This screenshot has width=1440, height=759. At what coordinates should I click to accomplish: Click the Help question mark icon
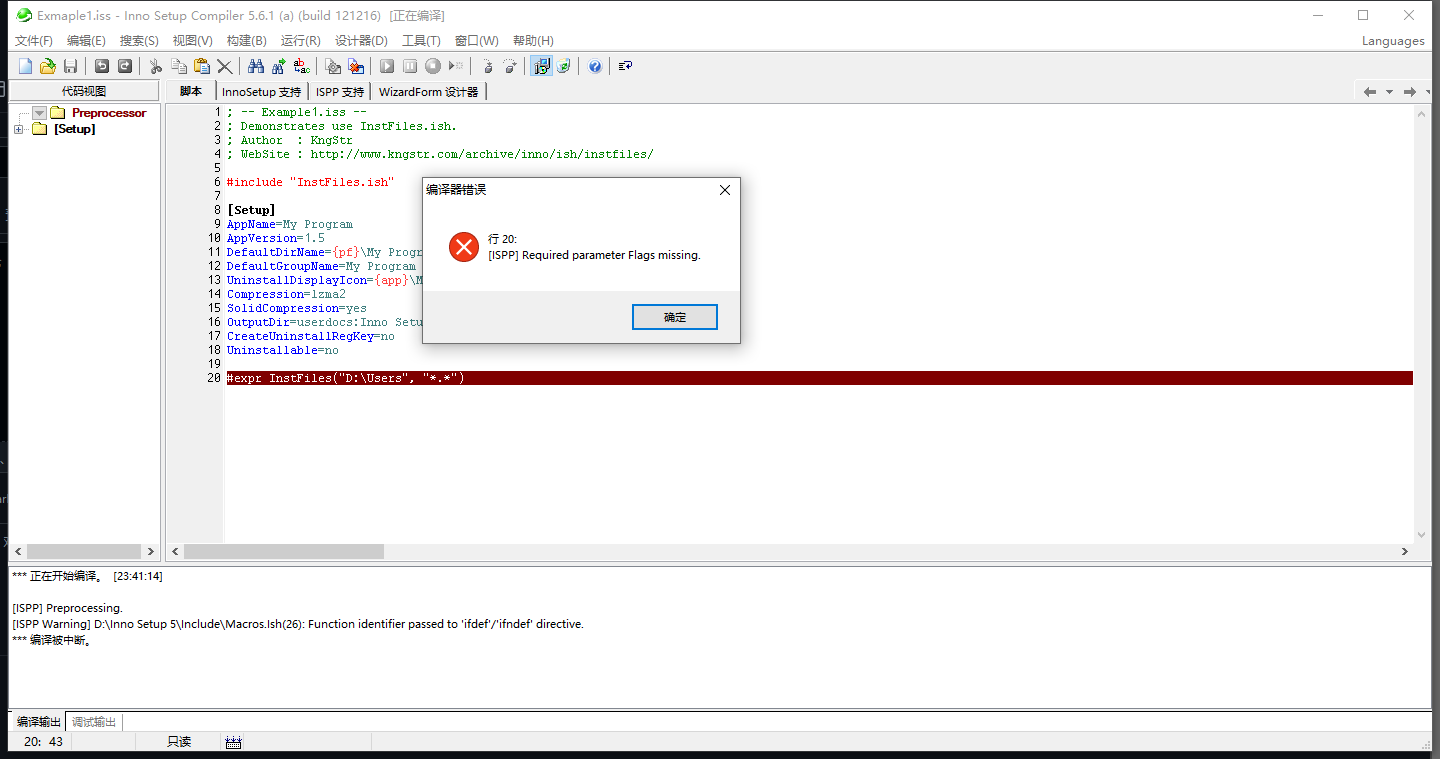pyautogui.click(x=596, y=66)
